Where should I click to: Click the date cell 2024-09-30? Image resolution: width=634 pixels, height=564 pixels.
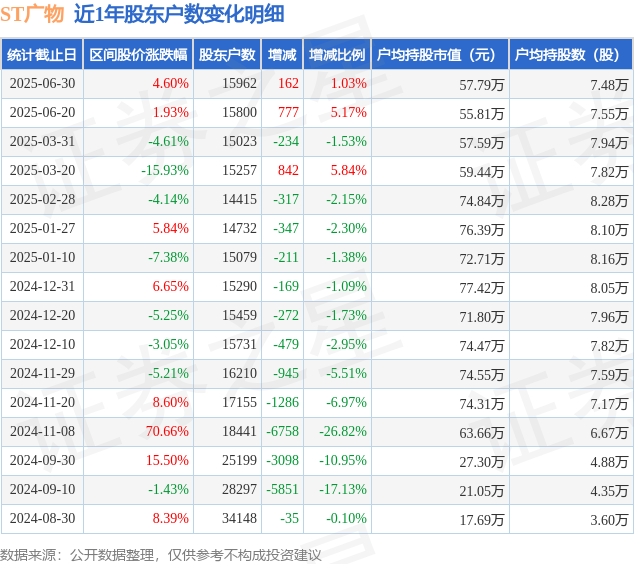point(42,460)
